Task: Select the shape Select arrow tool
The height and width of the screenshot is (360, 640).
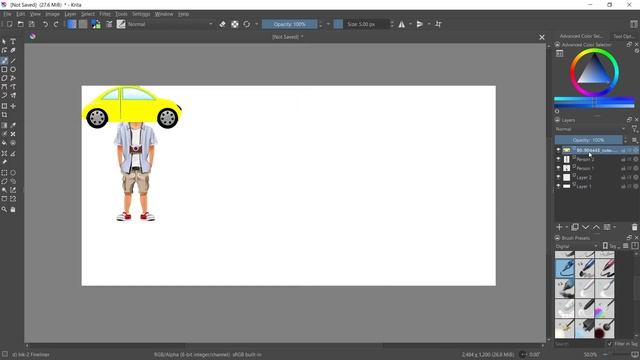Action: [x=4, y=42]
